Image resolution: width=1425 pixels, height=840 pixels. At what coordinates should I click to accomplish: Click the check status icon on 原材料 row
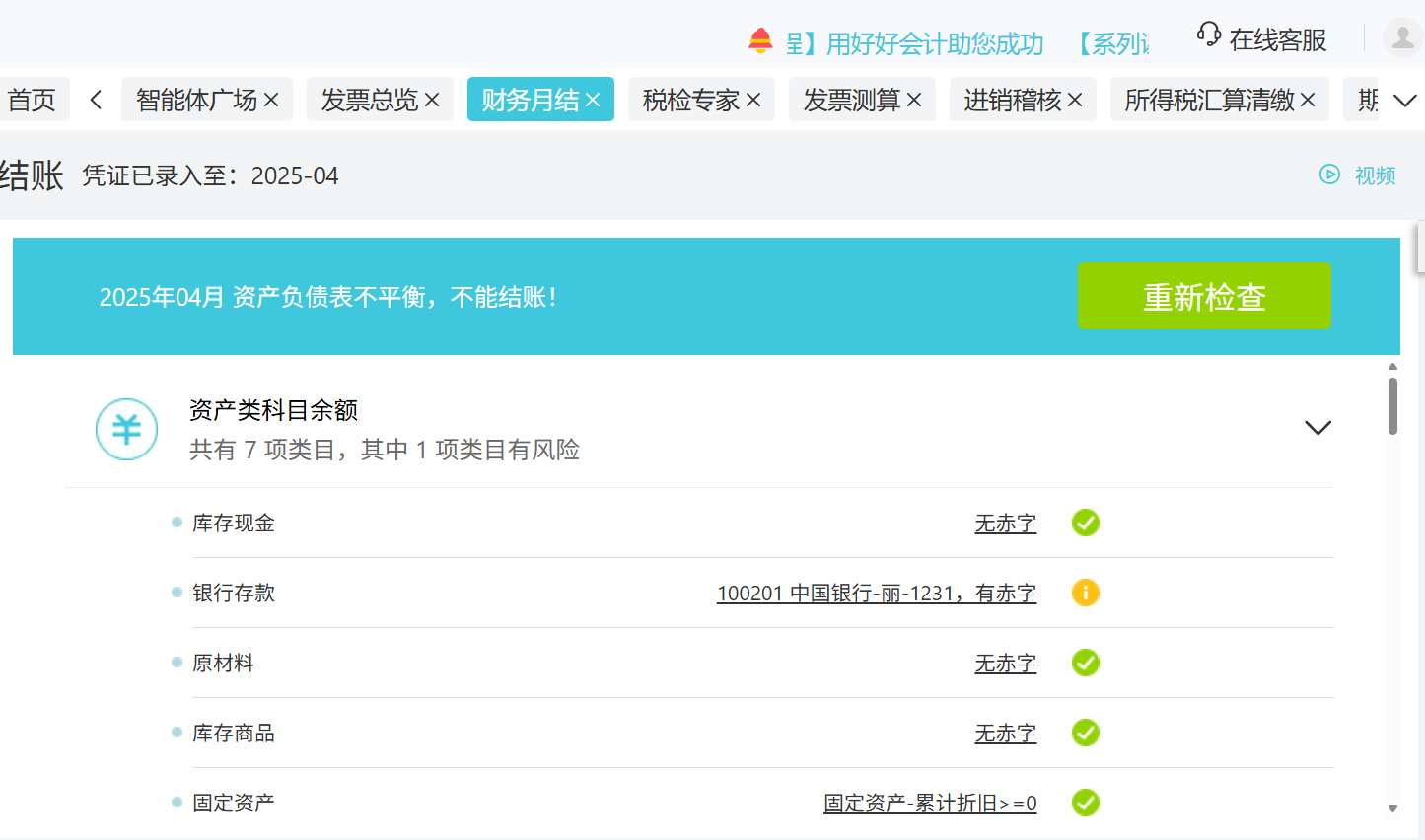pos(1085,663)
